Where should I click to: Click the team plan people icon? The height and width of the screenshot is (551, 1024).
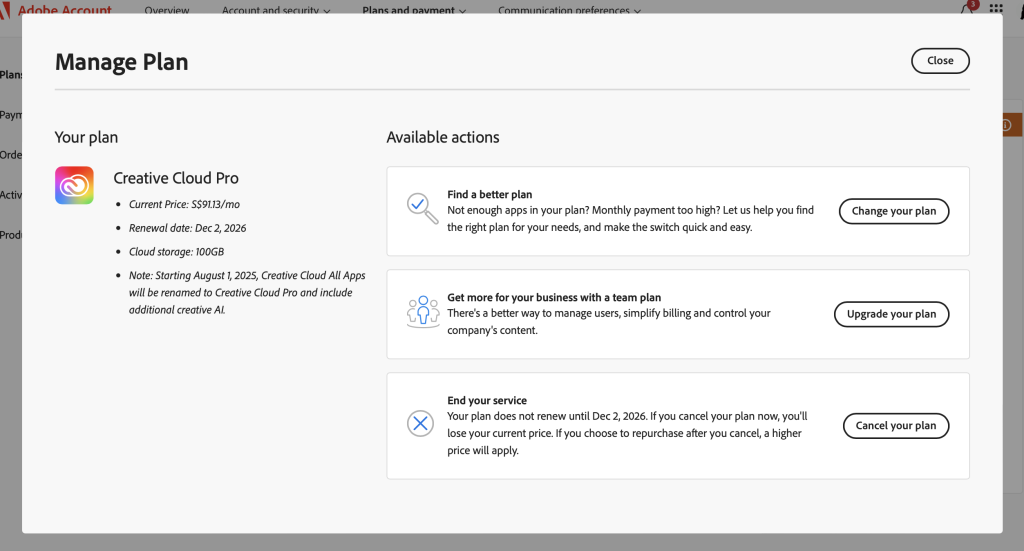pyautogui.click(x=423, y=311)
